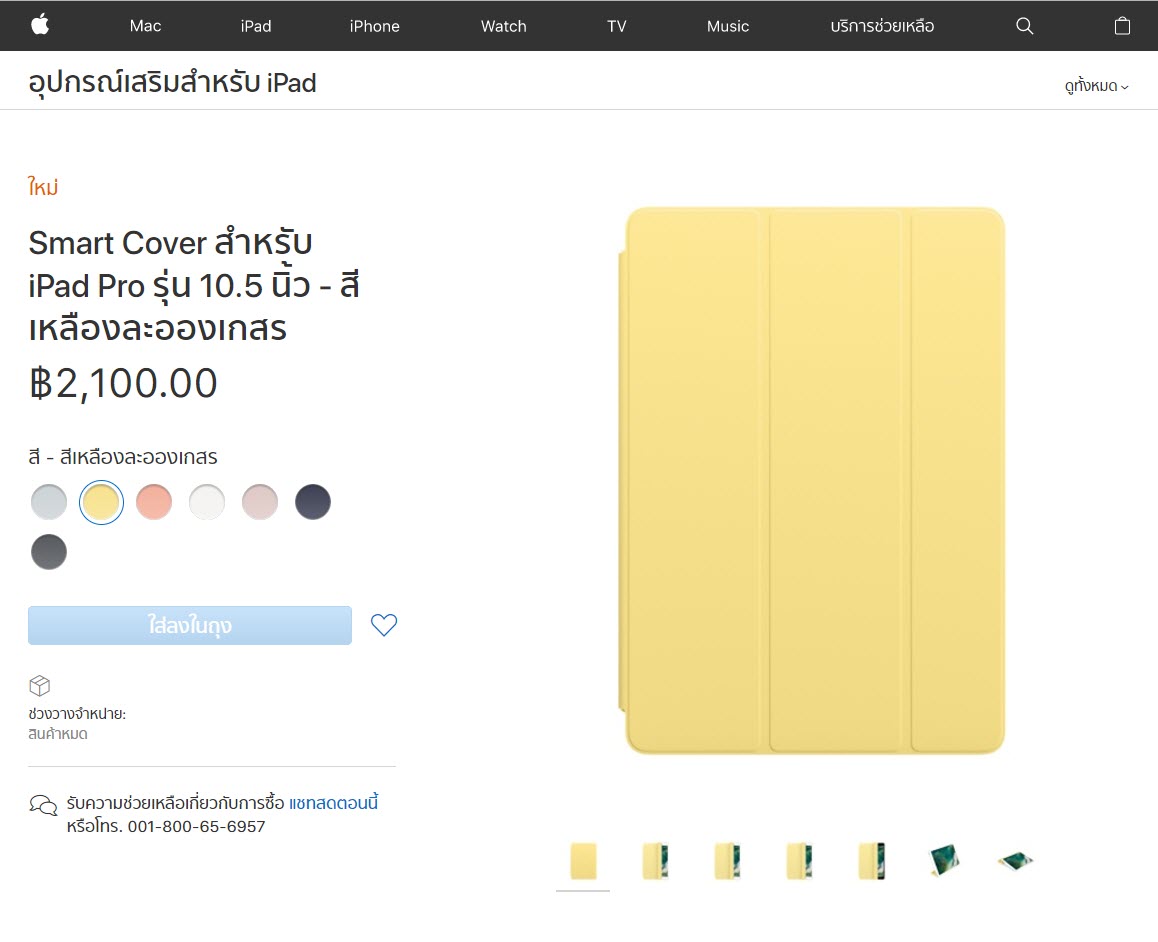The height and width of the screenshot is (942, 1158).
Task: Select the white color option
Action: pos(207,501)
